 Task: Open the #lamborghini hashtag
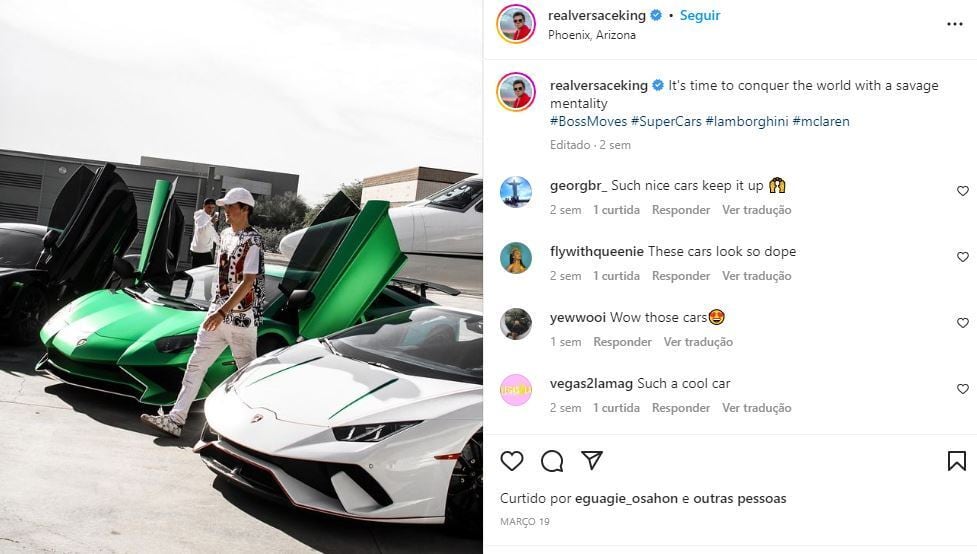746,121
